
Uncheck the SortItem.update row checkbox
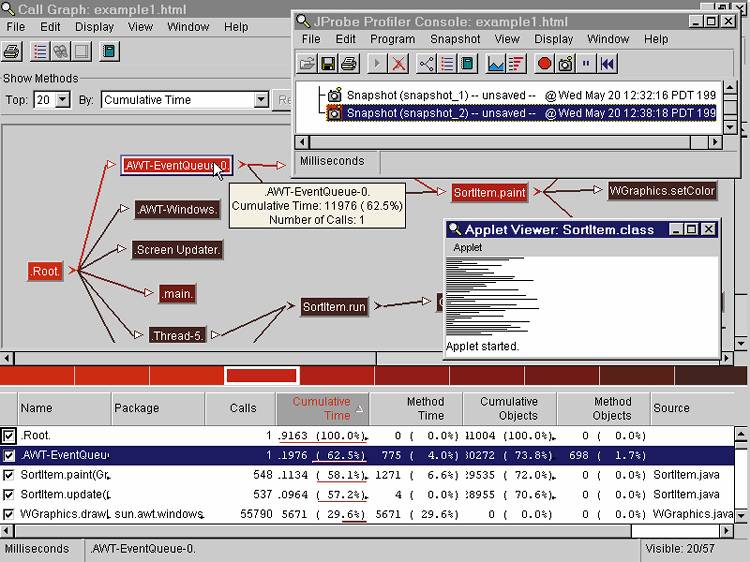[x=8, y=495]
